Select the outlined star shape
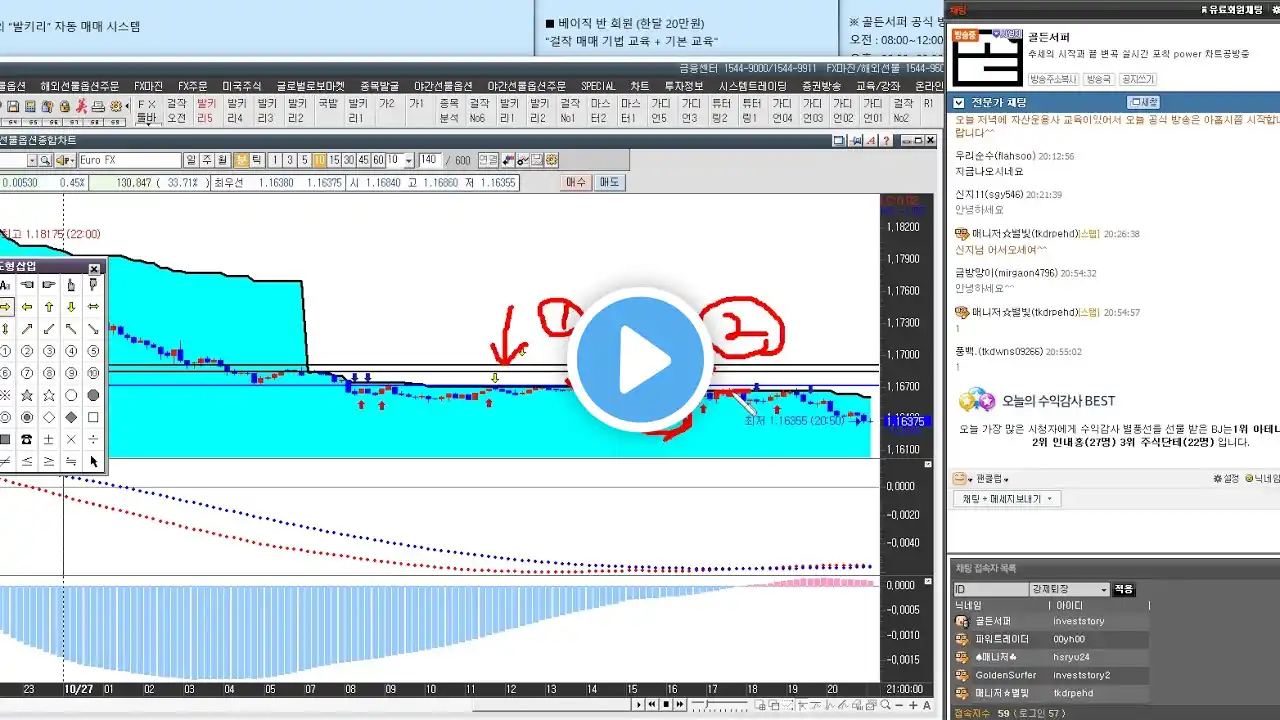This screenshot has height=720, width=1280. tap(49, 395)
